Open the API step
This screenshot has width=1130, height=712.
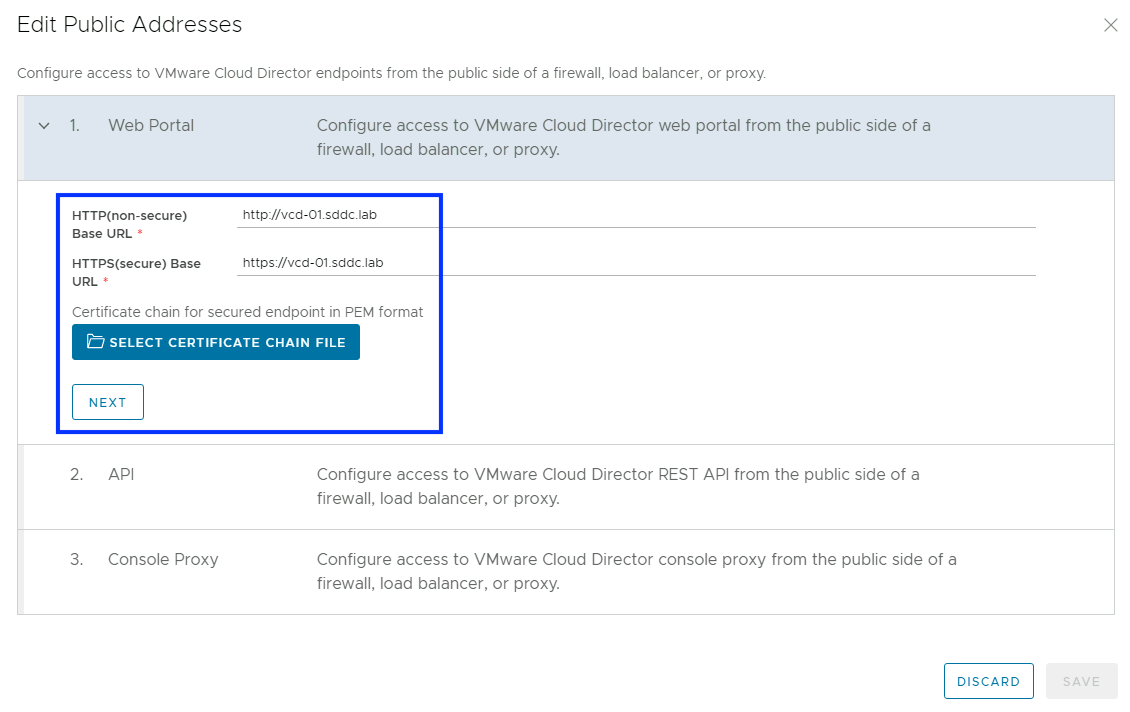coord(121,474)
